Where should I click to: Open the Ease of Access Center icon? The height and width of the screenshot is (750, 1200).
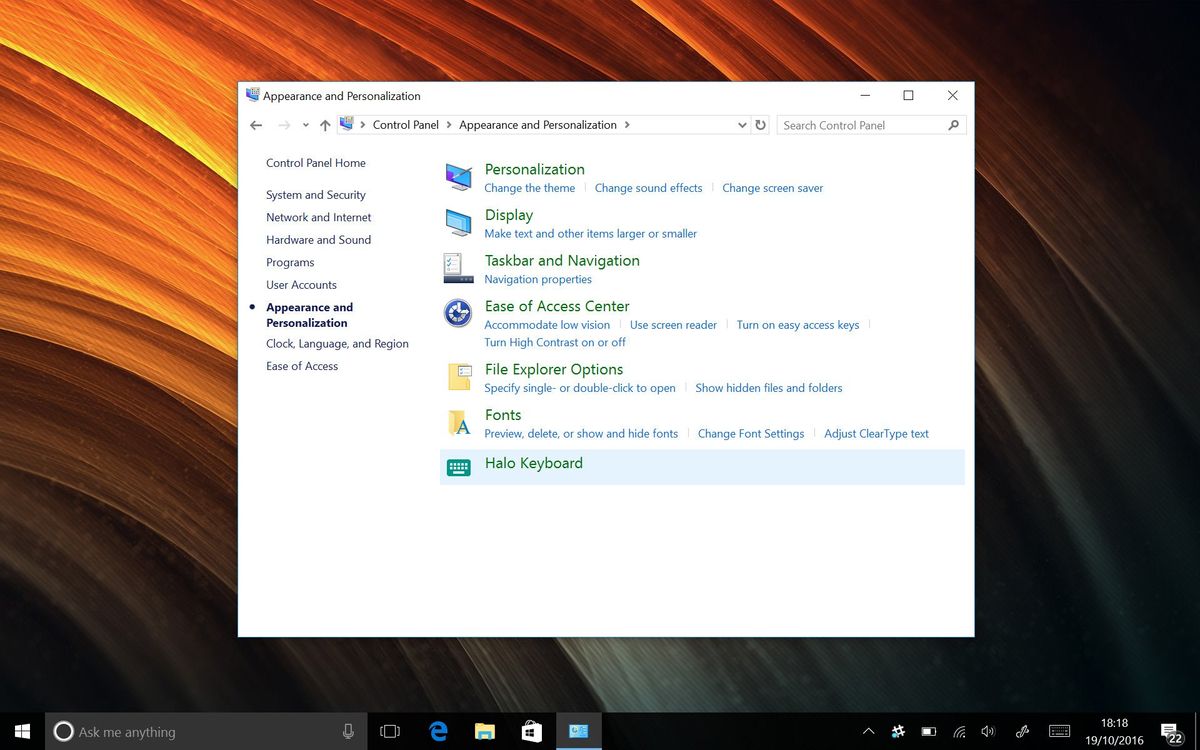458,313
